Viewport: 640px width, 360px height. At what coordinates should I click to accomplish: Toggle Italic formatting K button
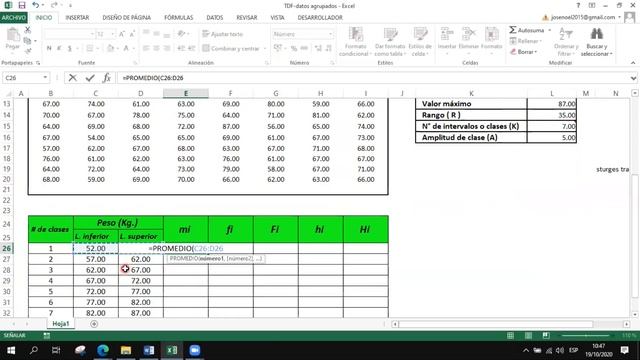tap(59, 48)
